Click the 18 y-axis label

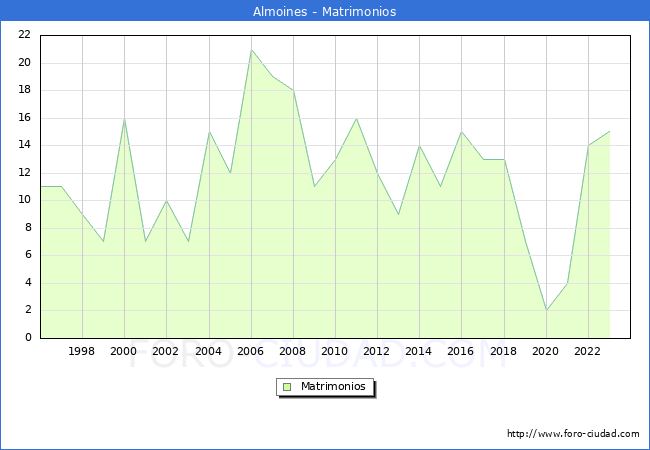[x=25, y=90]
